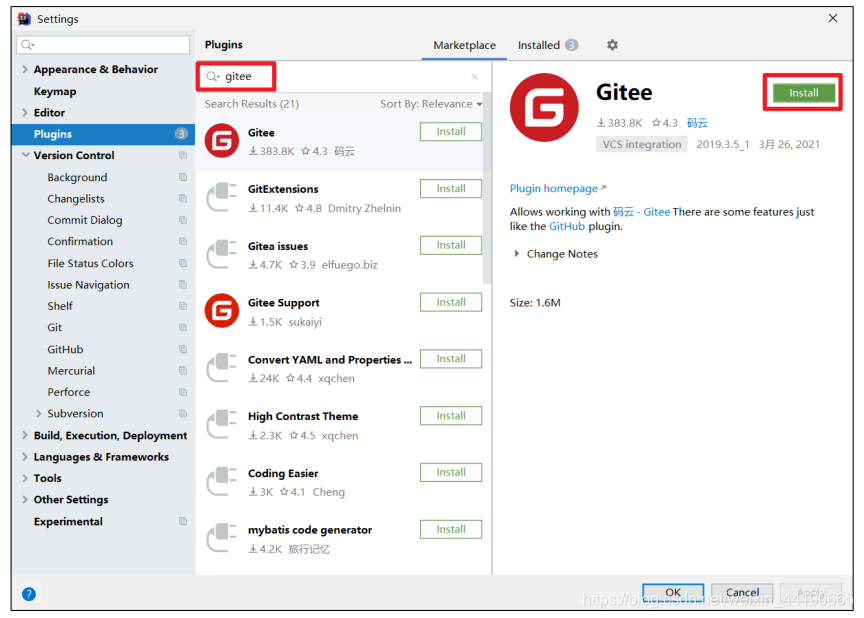Install Convert YAML and Properties plugin
Image resolution: width=864 pixels, height=618 pixels.
point(451,359)
